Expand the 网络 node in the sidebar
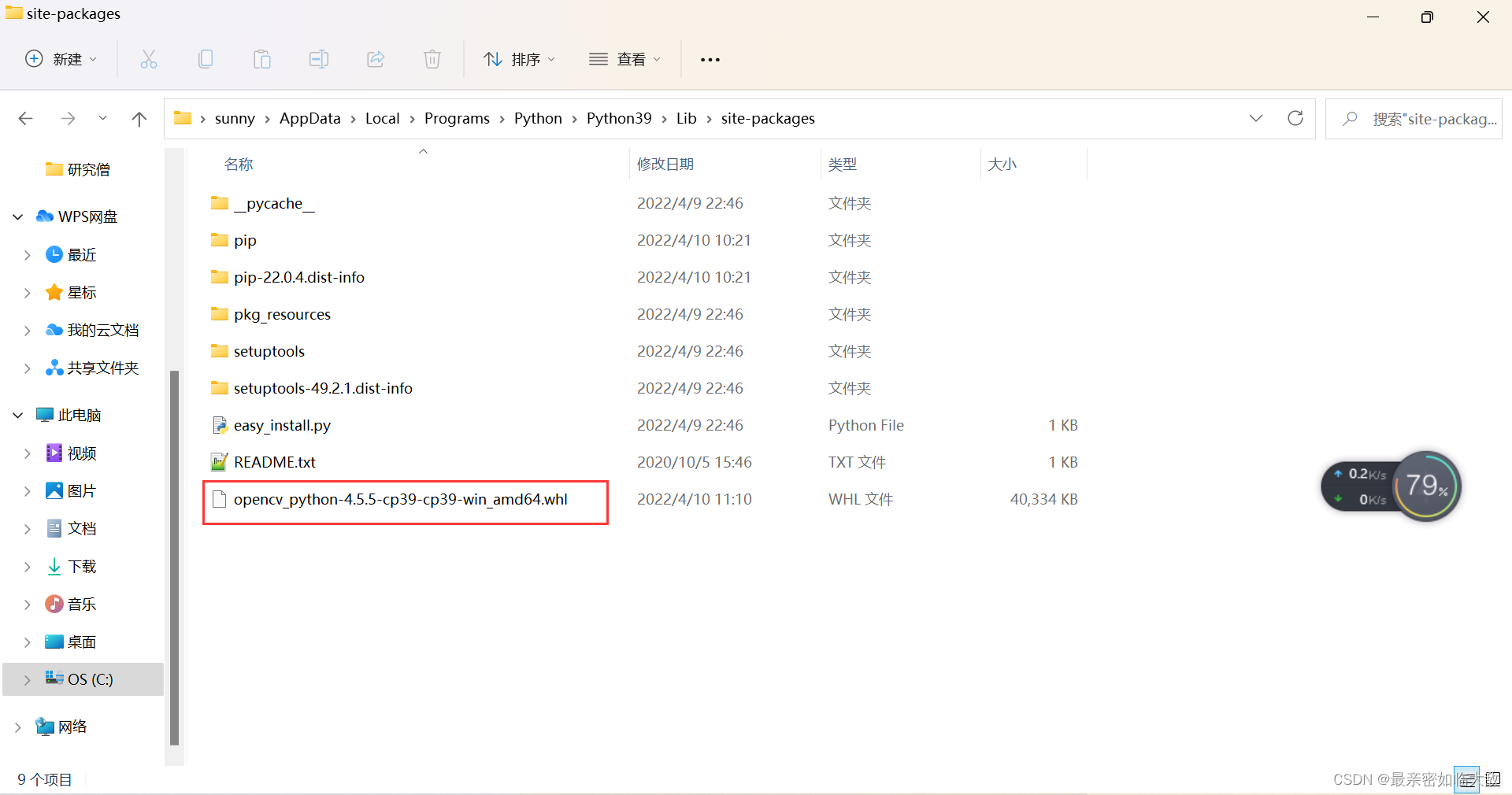The height and width of the screenshot is (795, 1512). 17,727
